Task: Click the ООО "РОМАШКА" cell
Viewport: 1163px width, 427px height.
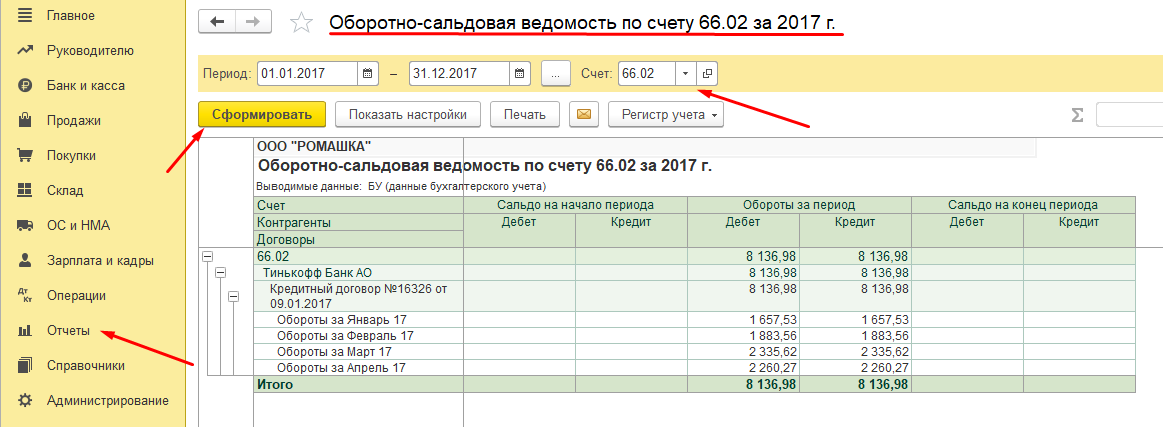Action: [x=314, y=145]
